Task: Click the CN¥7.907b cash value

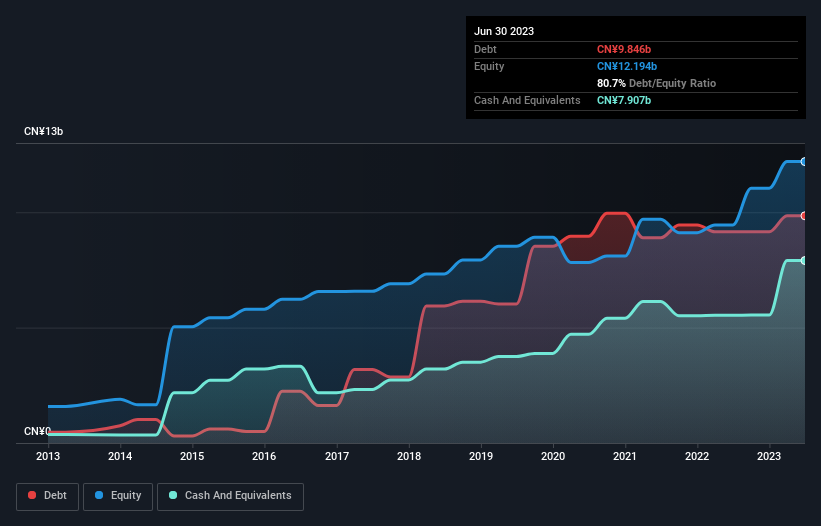Action: pos(624,100)
